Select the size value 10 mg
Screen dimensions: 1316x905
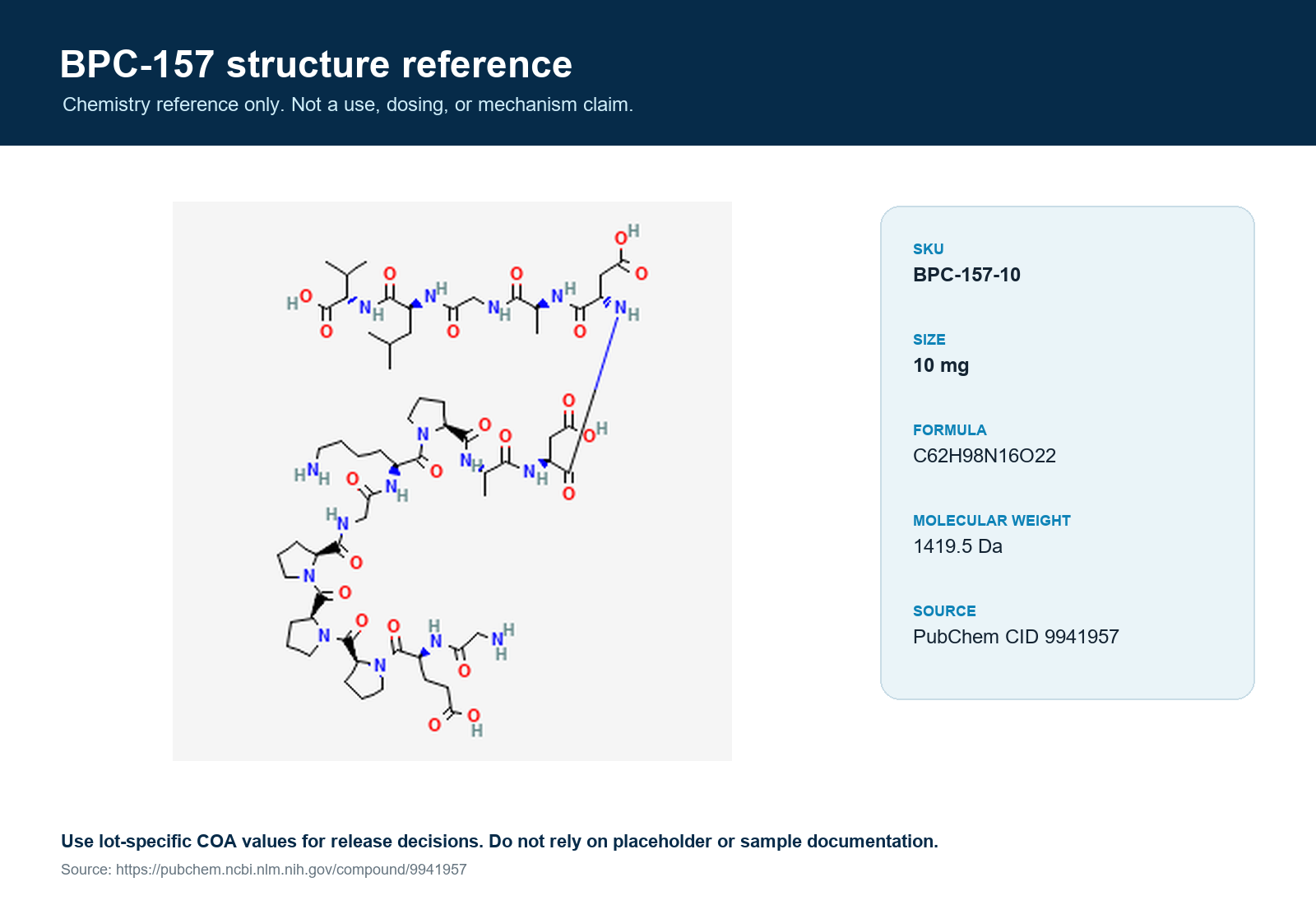941,365
